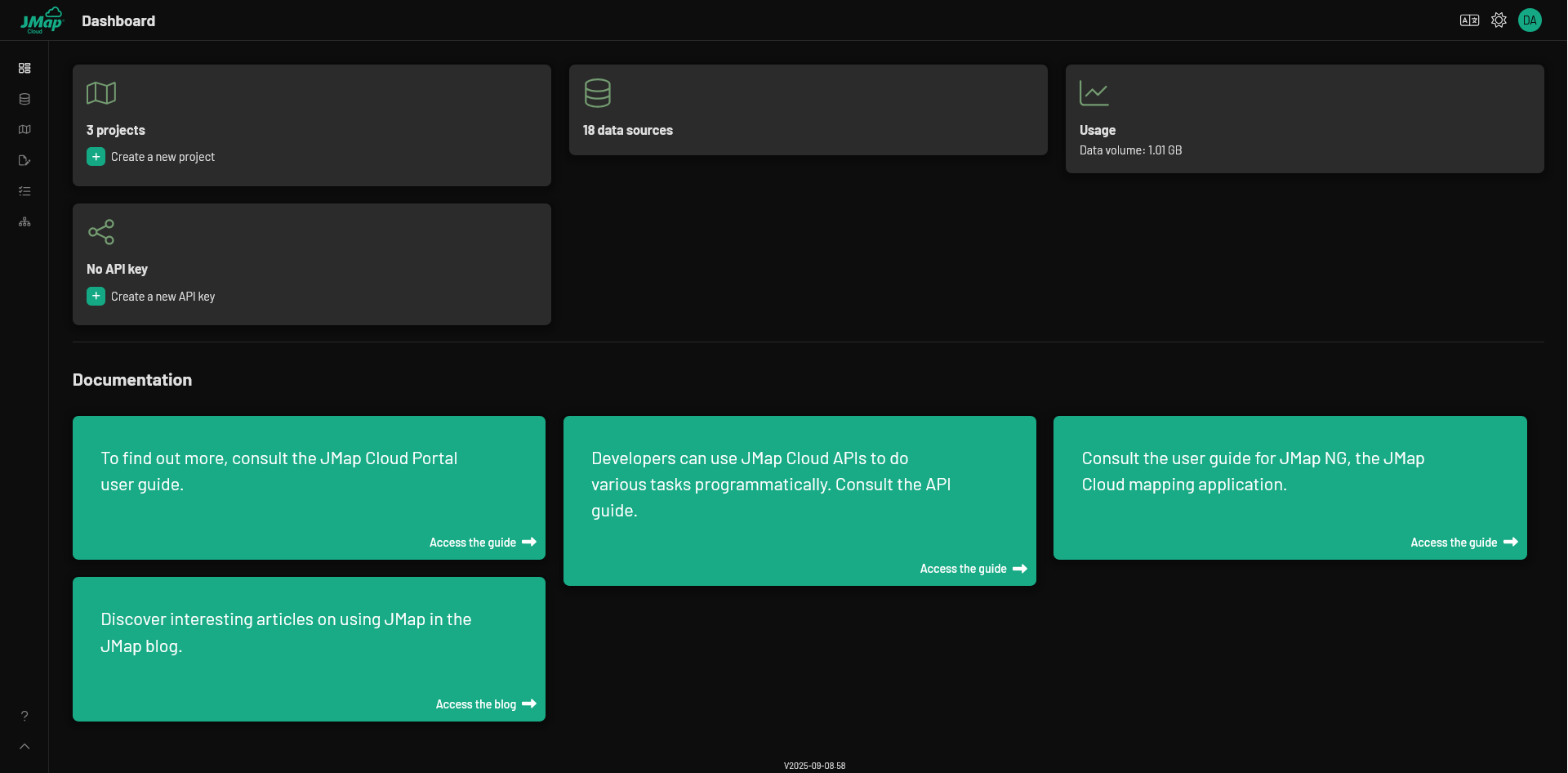Click Access the blog link
This screenshot has height=773, width=1568.
(x=485, y=704)
